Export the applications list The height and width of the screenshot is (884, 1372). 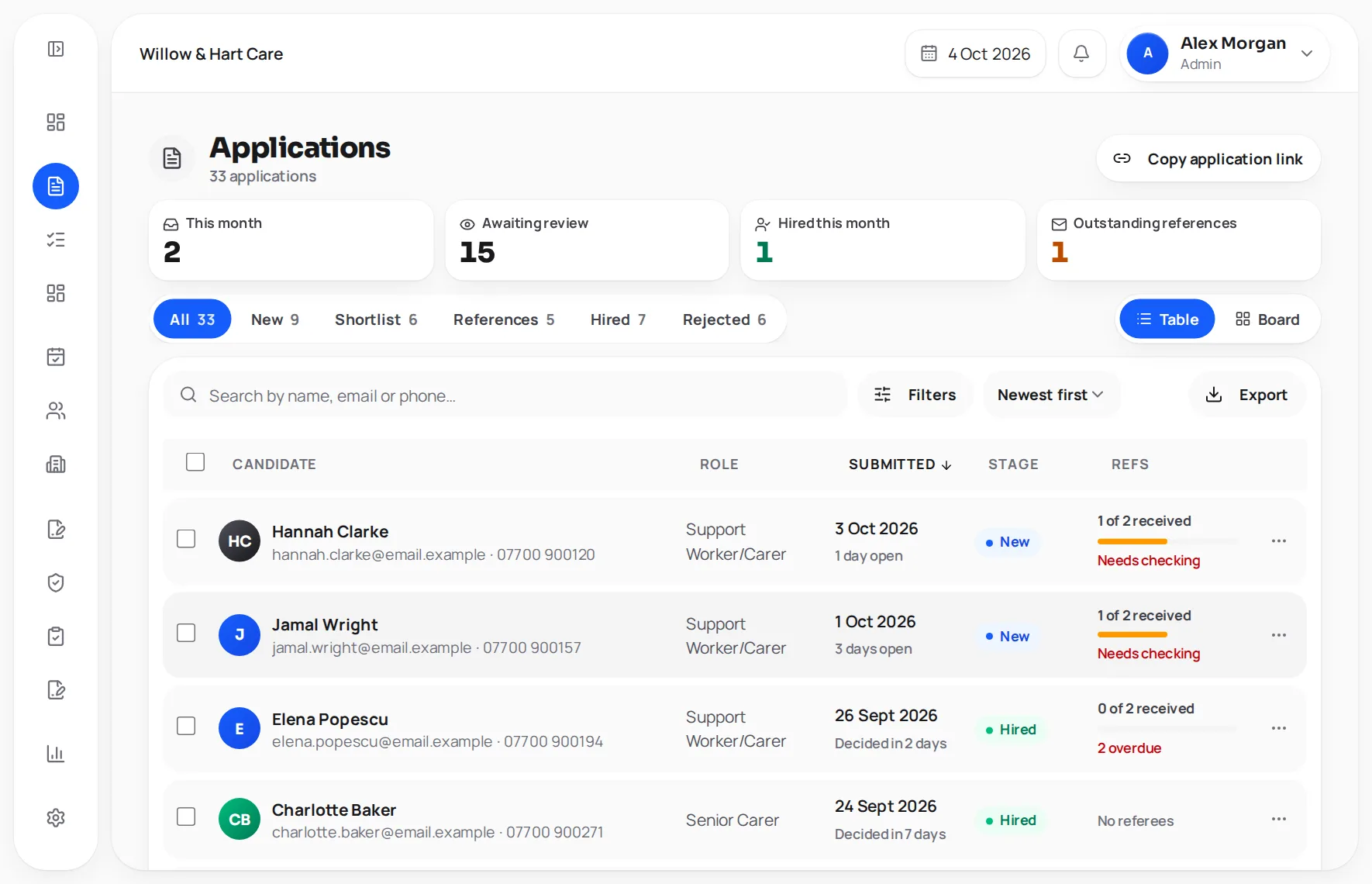click(x=1246, y=395)
